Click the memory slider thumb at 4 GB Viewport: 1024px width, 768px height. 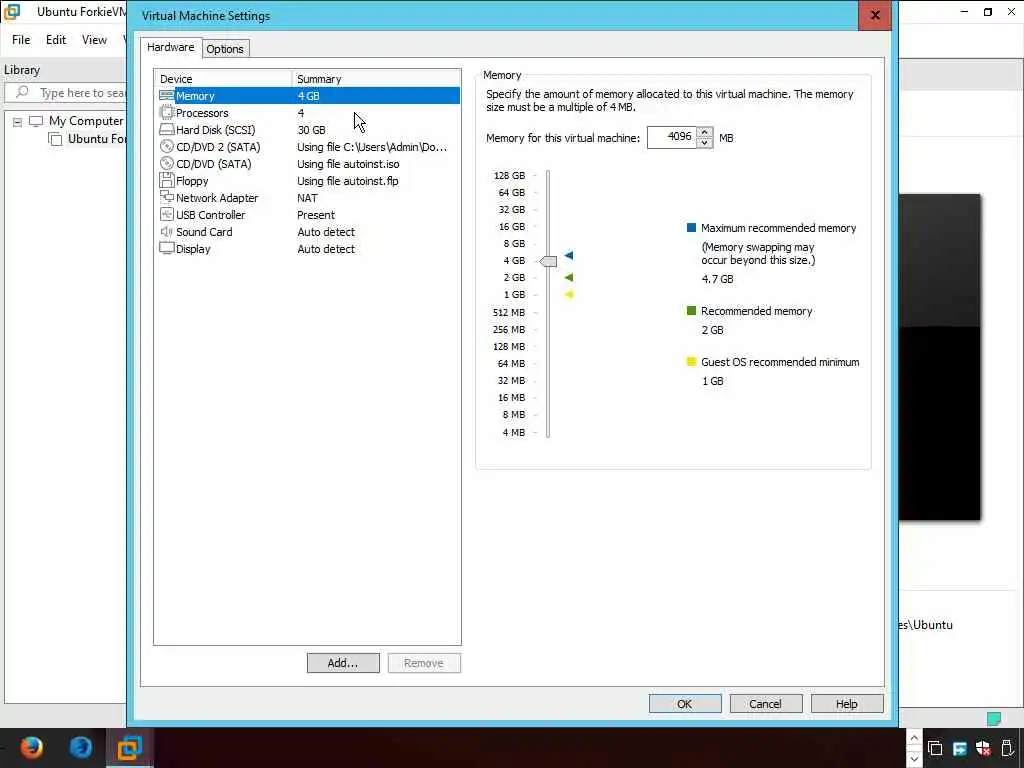point(548,261)
